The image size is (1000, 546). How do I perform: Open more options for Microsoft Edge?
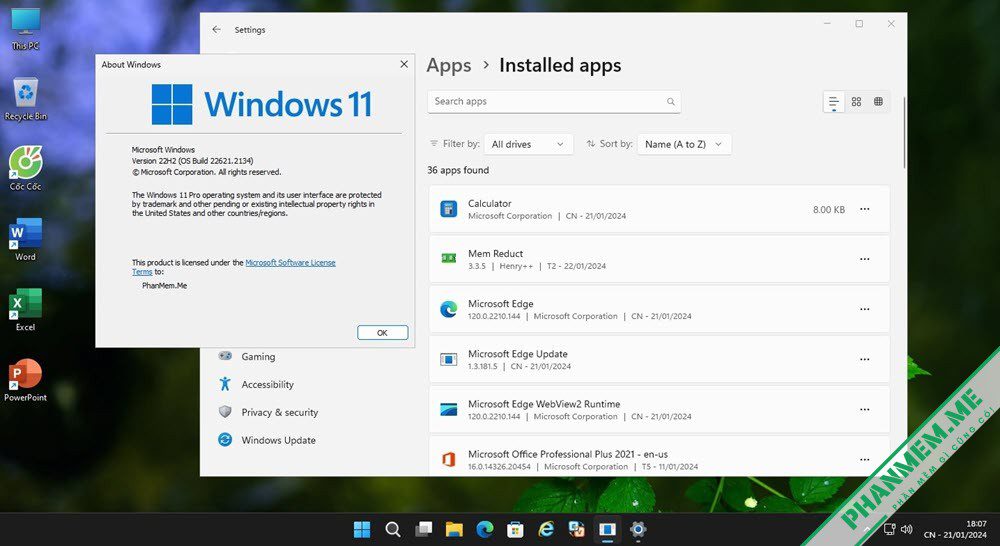pyautogui.click(x=864, y=309)
